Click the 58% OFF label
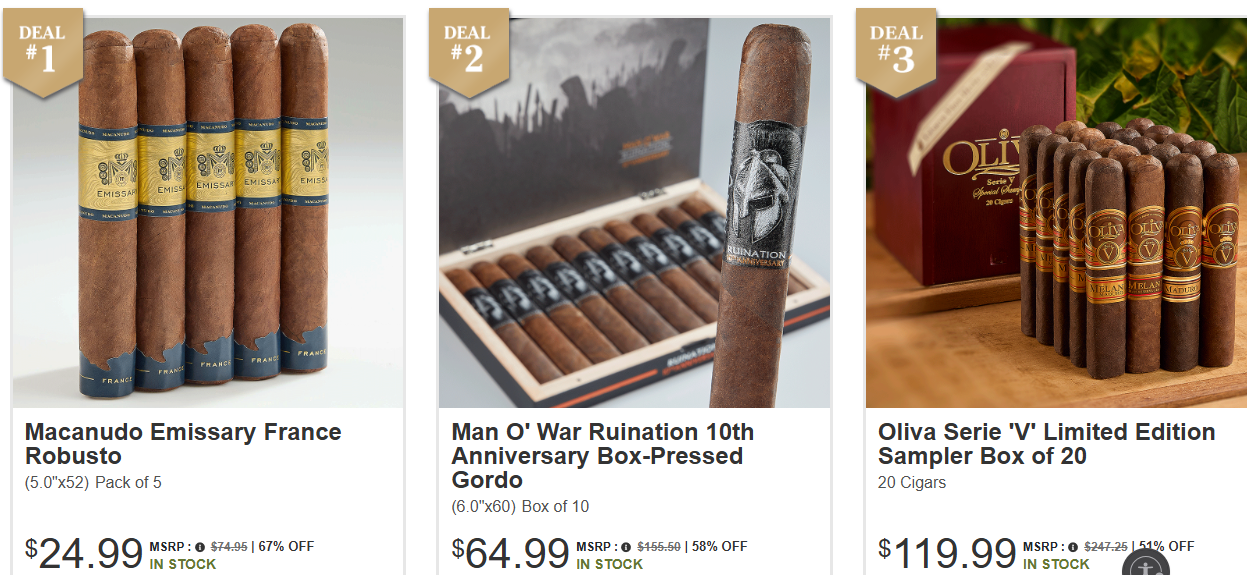The width and height of the screenshot is (1247, 575). pyautogui.click(x=720, y=547)
